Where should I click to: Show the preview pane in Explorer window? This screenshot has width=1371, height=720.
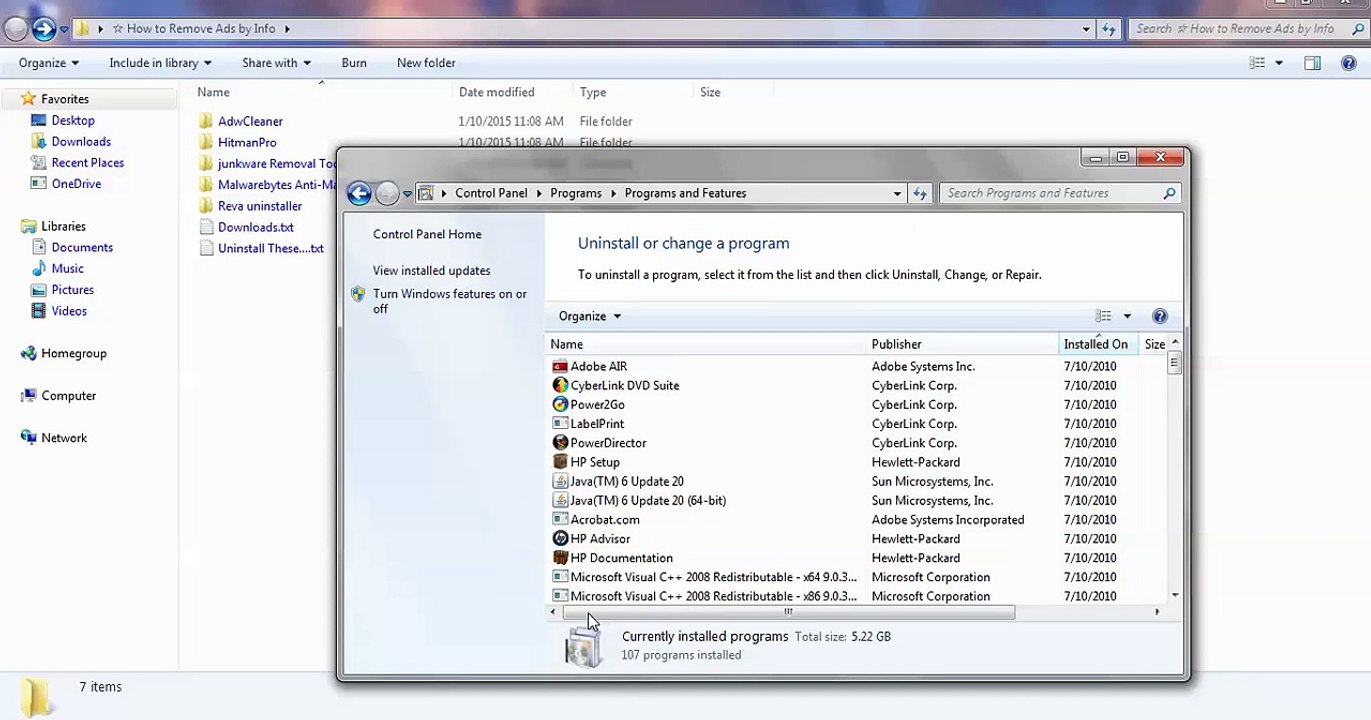point(1313,63)
